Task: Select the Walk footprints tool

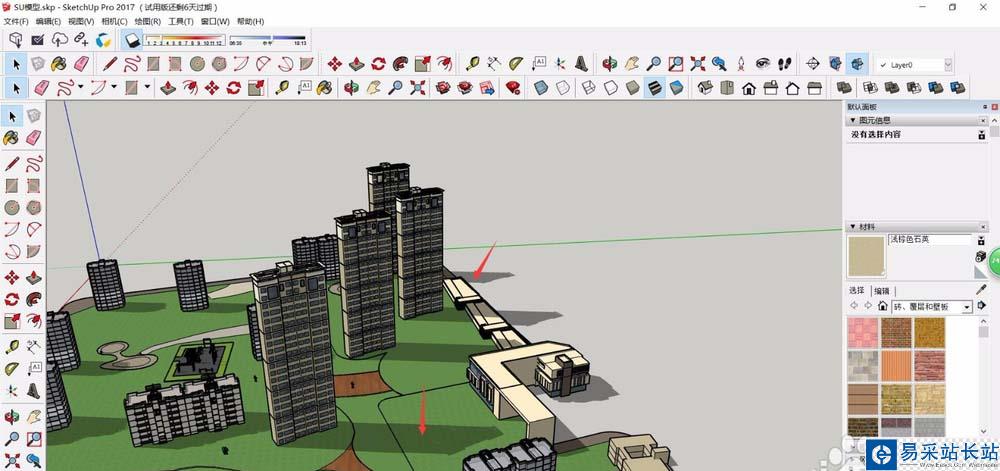Action: (785, 63)
